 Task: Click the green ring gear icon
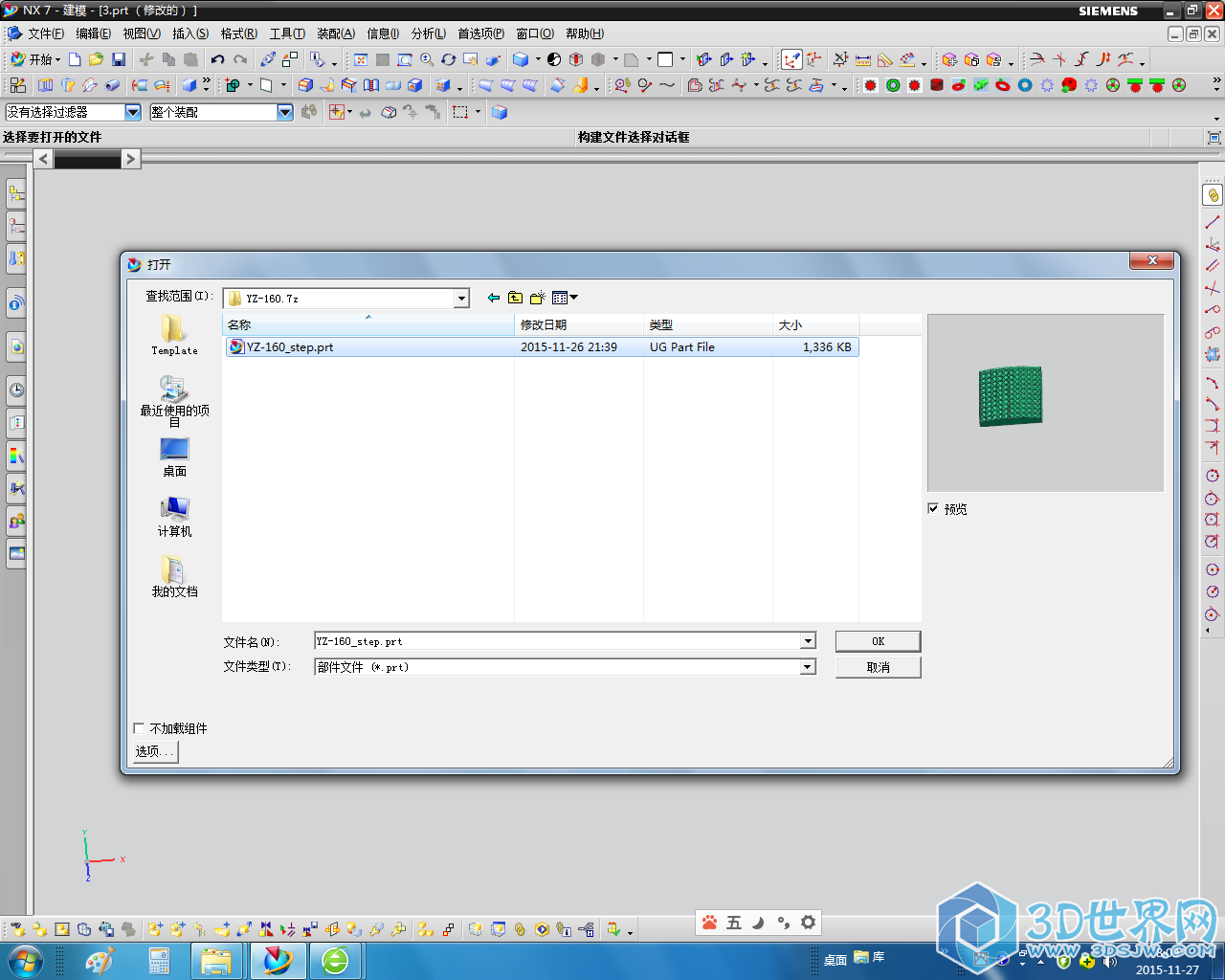893,85
